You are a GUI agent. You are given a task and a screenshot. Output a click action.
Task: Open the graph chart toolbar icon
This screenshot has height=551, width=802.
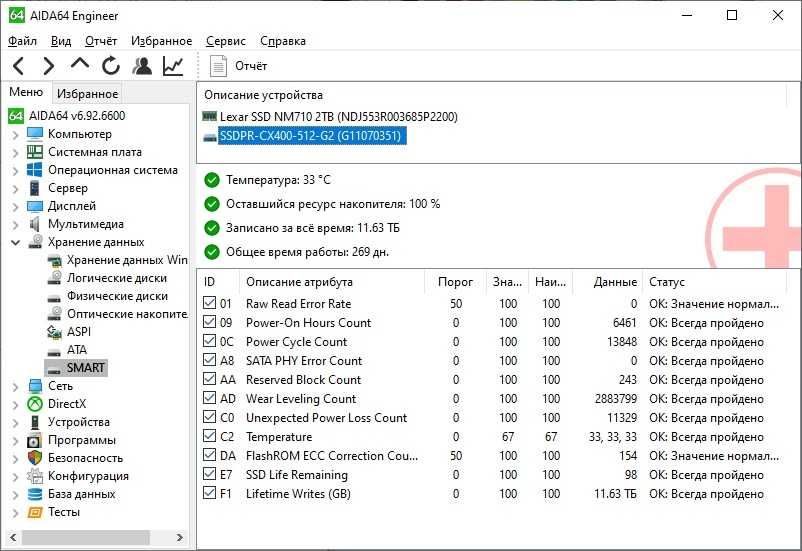(173, 66)
